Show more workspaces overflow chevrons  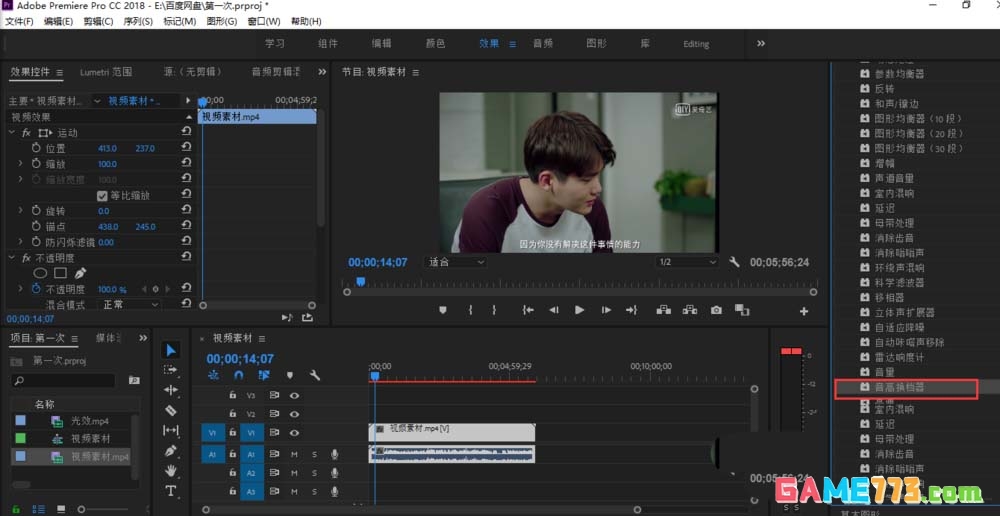click(x=761, y=43)
